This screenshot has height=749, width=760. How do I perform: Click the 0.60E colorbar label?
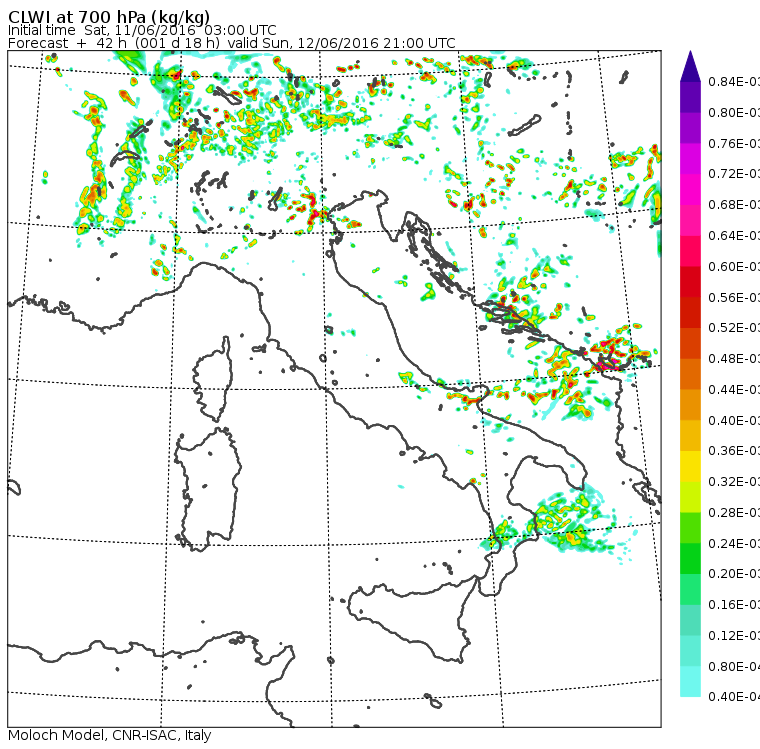[734, 267]
